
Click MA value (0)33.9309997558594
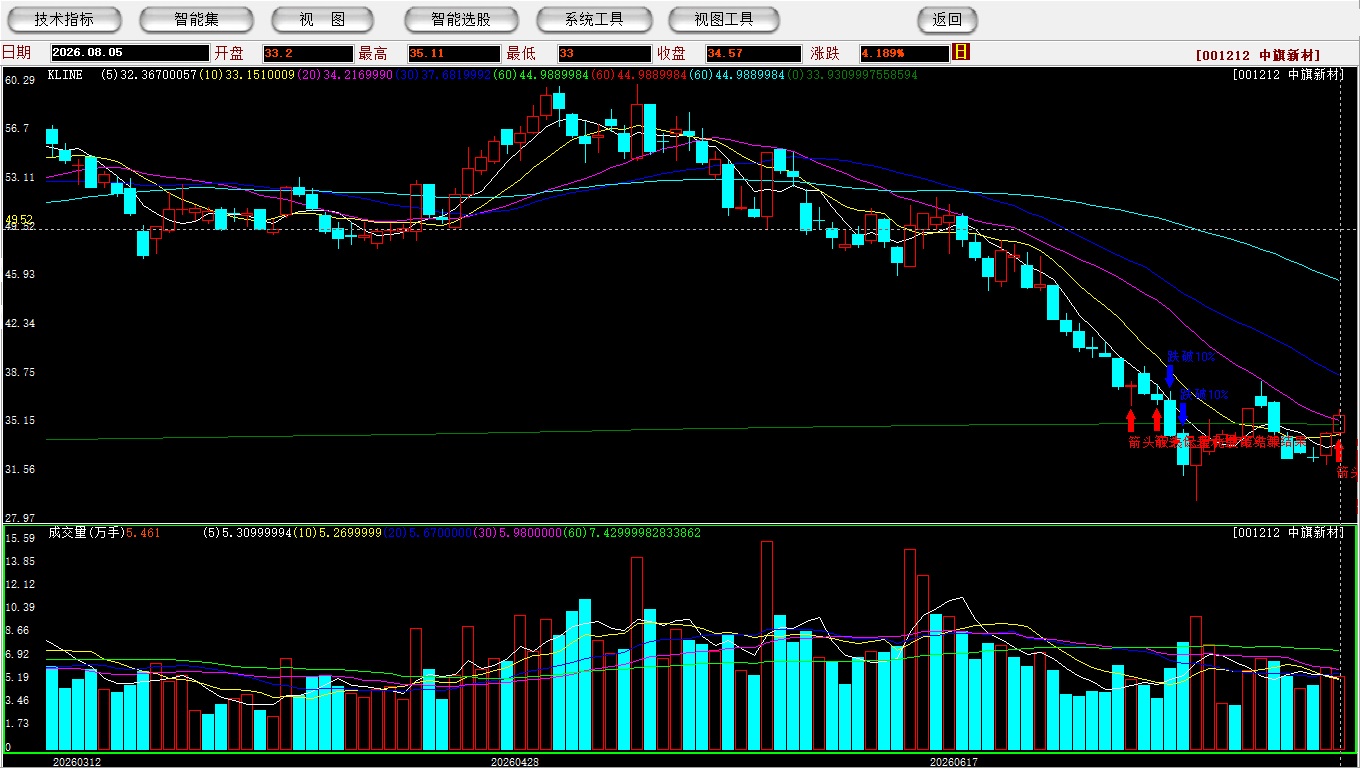click(x=852, y=75)
